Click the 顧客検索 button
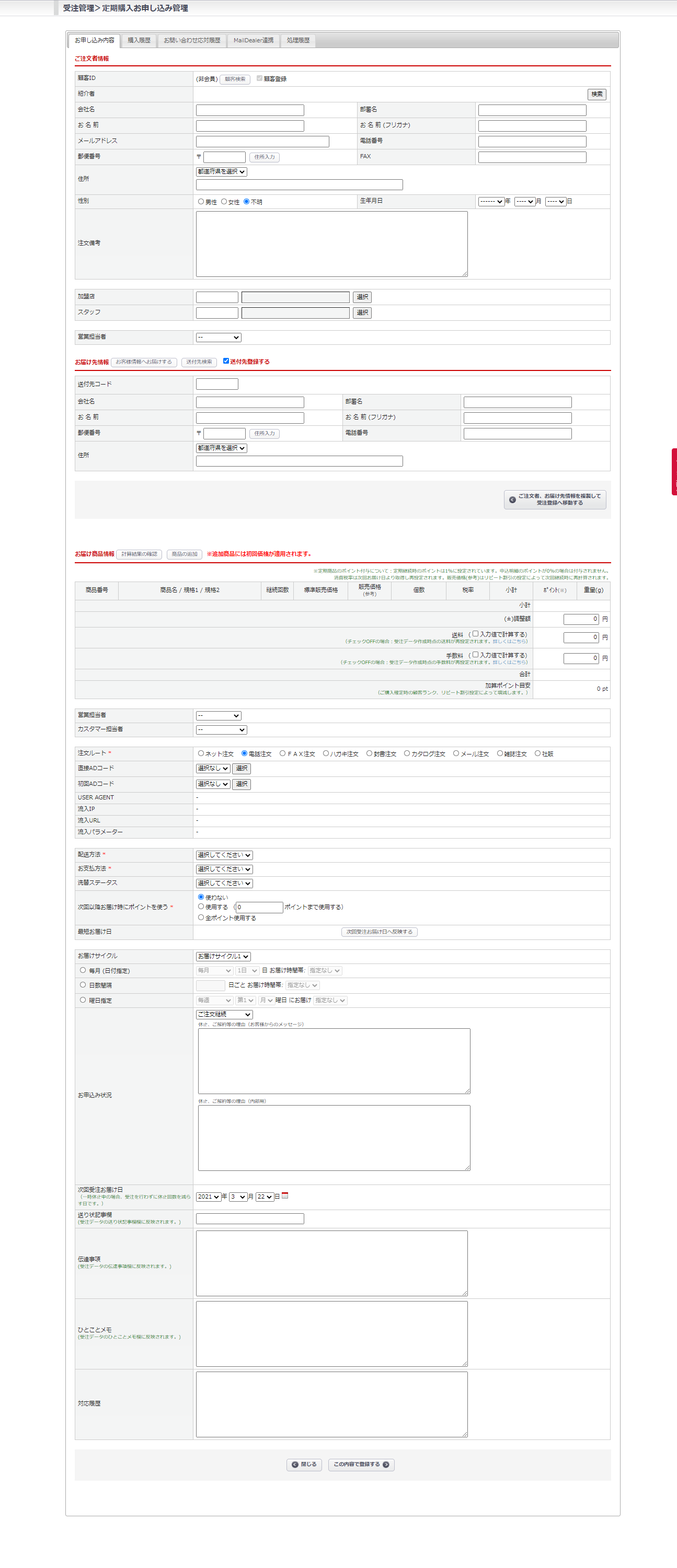Screen dimensions: 677x1568 235,79
